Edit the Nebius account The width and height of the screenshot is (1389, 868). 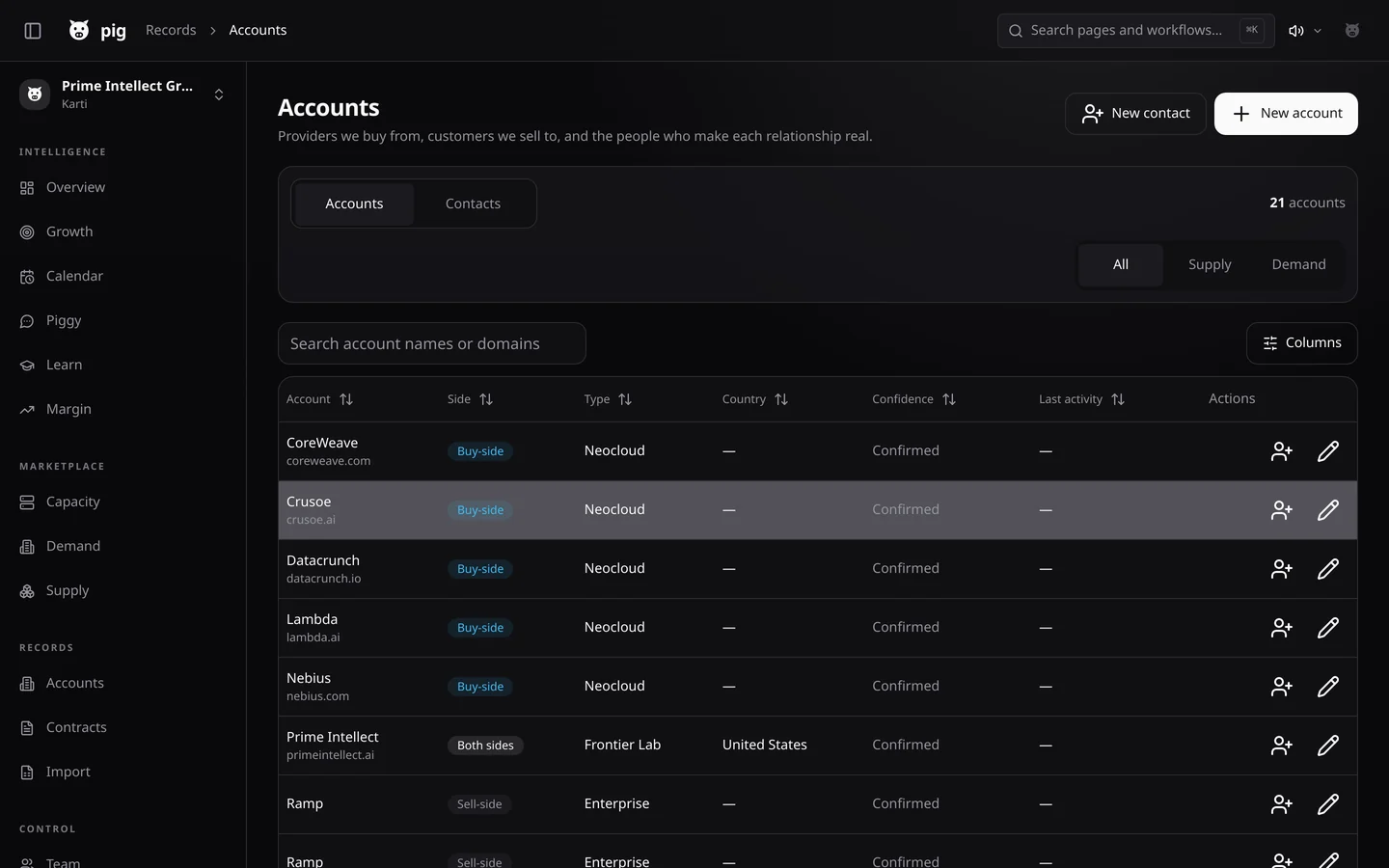[x=1328, y=687]
